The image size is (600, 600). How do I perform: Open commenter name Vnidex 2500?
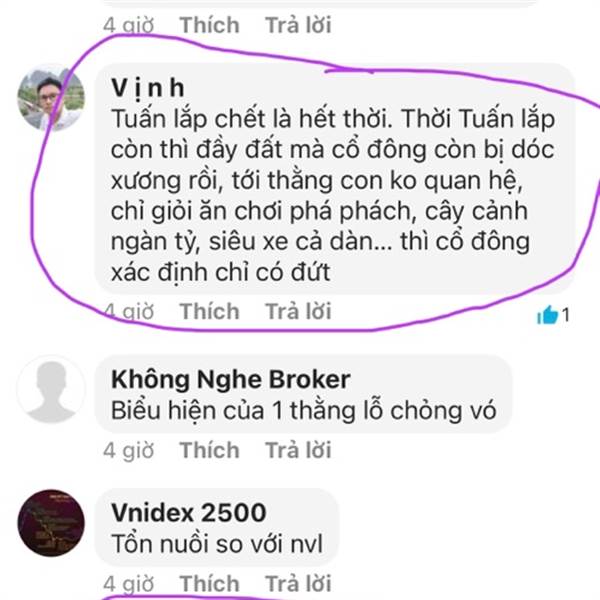tap(188, 512)
